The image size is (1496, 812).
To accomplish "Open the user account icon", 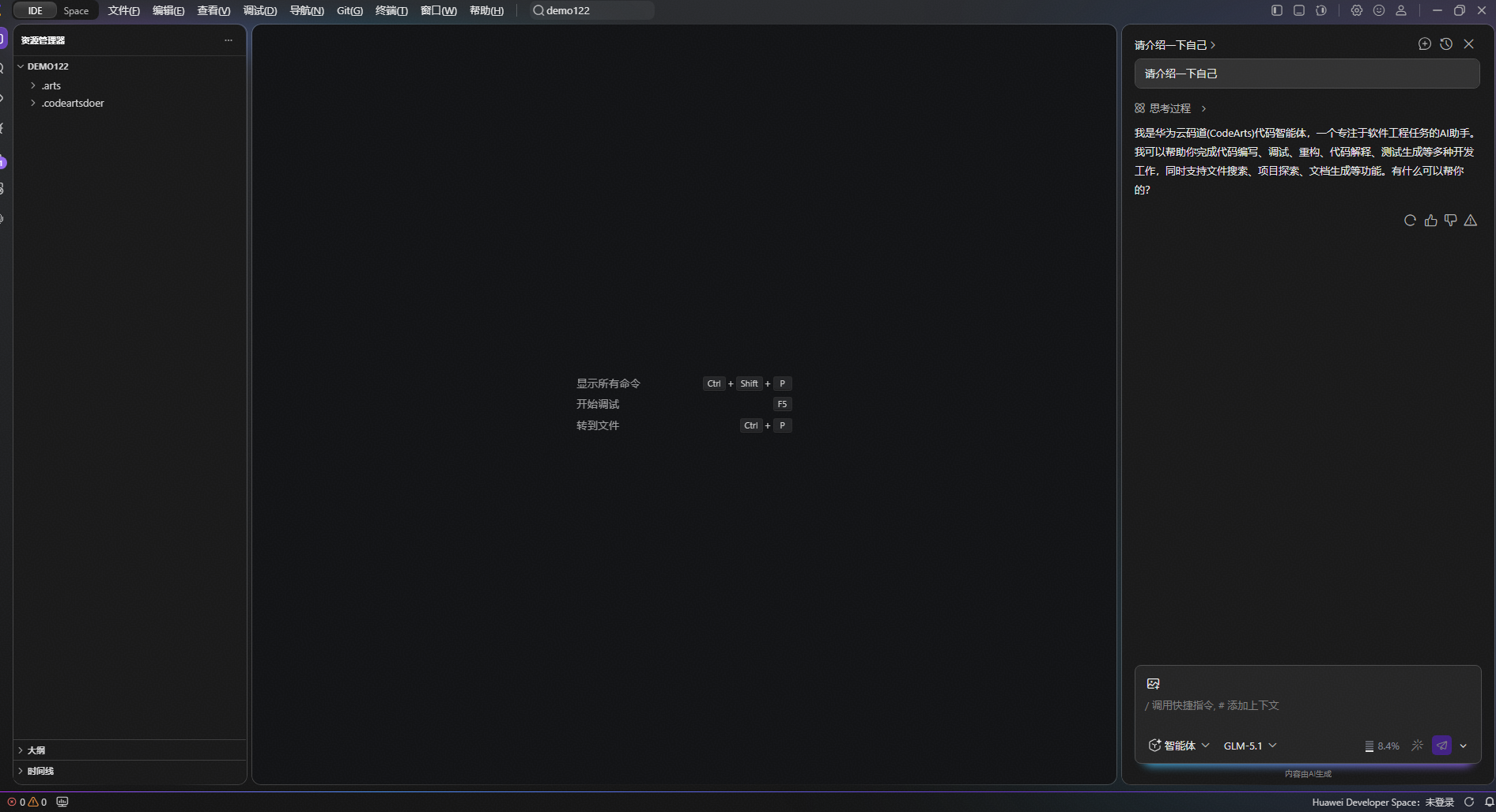I will (x=1401, y=10).
